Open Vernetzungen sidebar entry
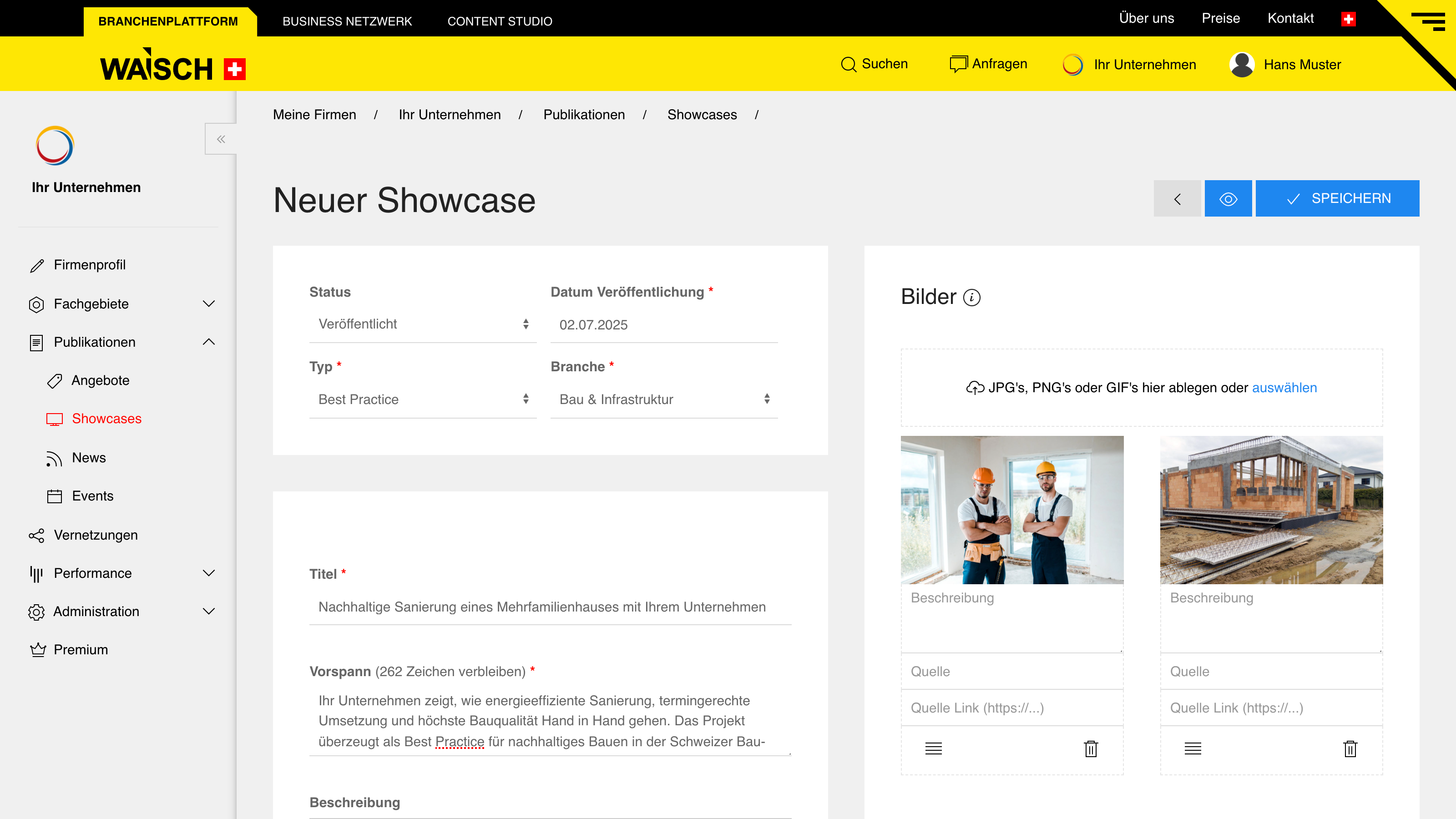The width and height of the screenshot is (1456, 819). [96, 535]
